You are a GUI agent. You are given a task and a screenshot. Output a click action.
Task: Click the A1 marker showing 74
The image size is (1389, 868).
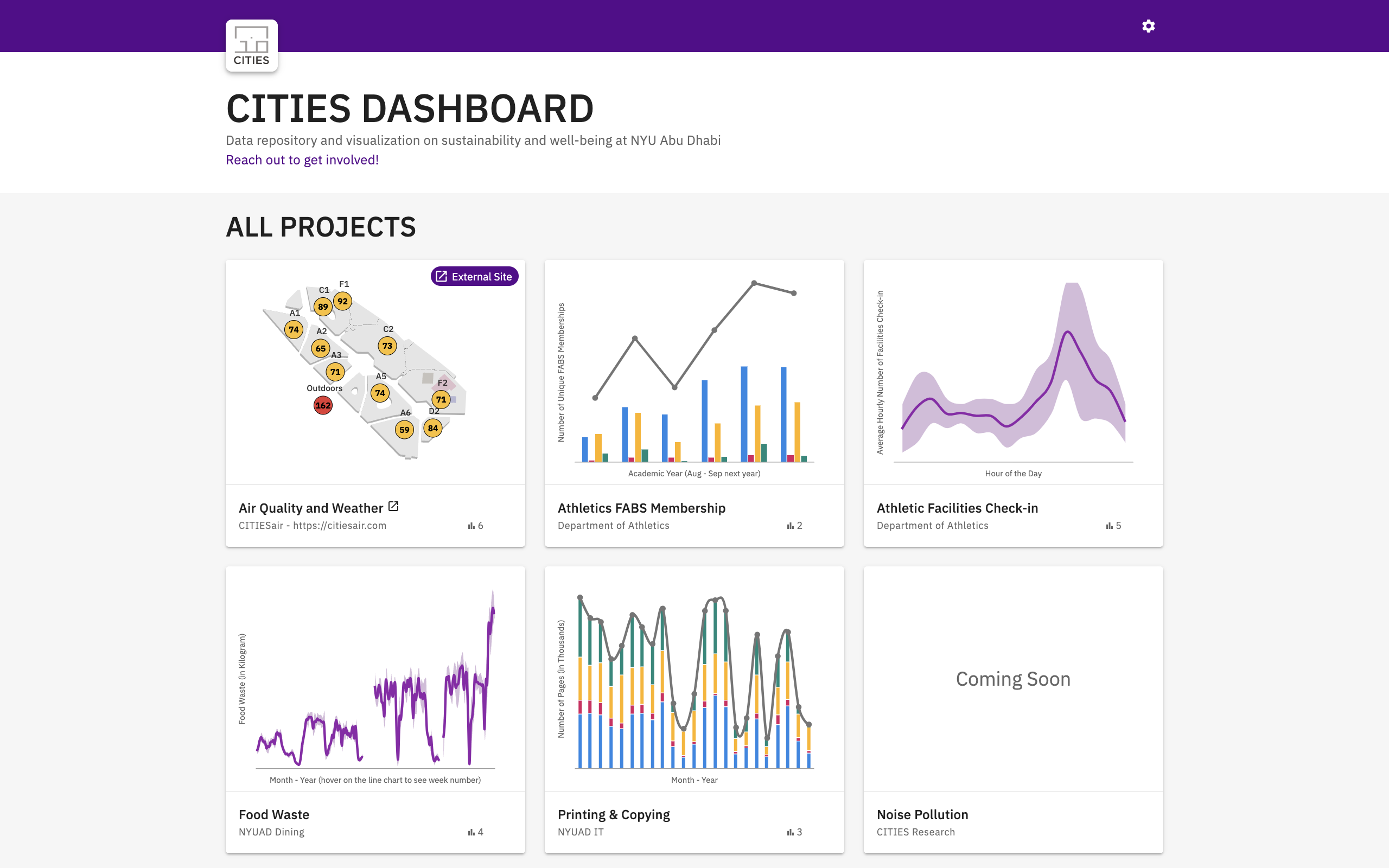click(294, 329)
